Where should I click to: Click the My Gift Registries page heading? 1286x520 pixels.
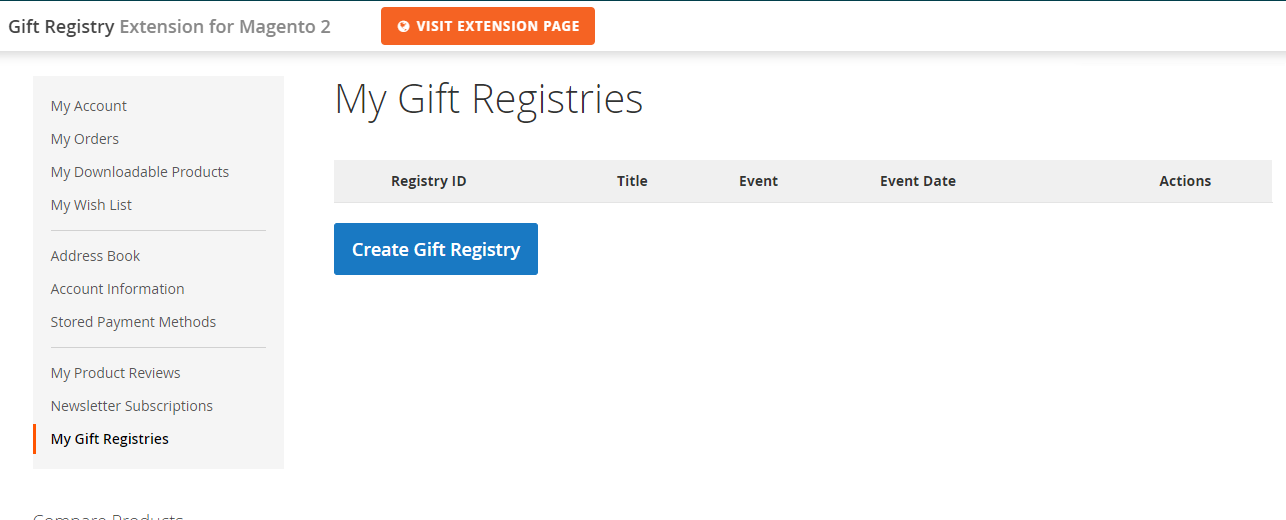point(488,100)
